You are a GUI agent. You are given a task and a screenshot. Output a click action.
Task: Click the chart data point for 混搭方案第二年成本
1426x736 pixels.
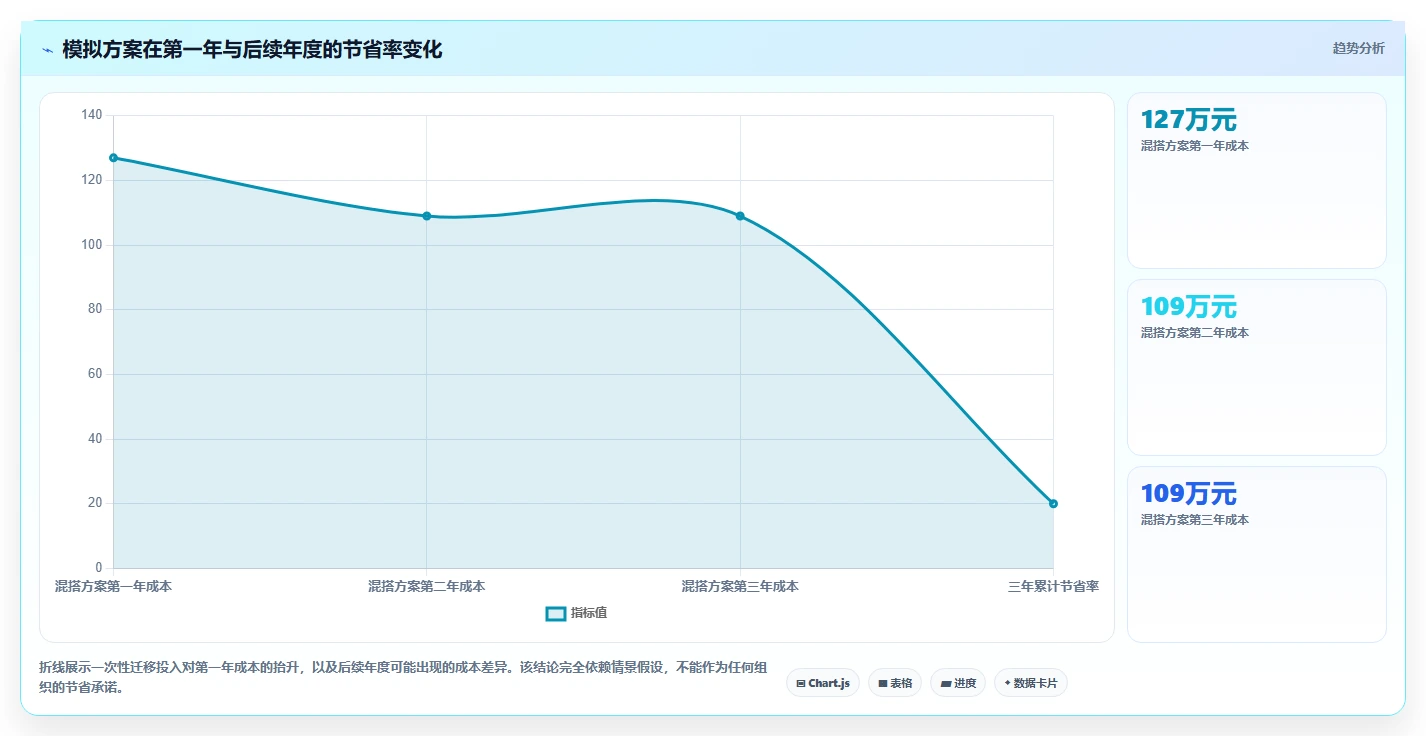[427, 216]
